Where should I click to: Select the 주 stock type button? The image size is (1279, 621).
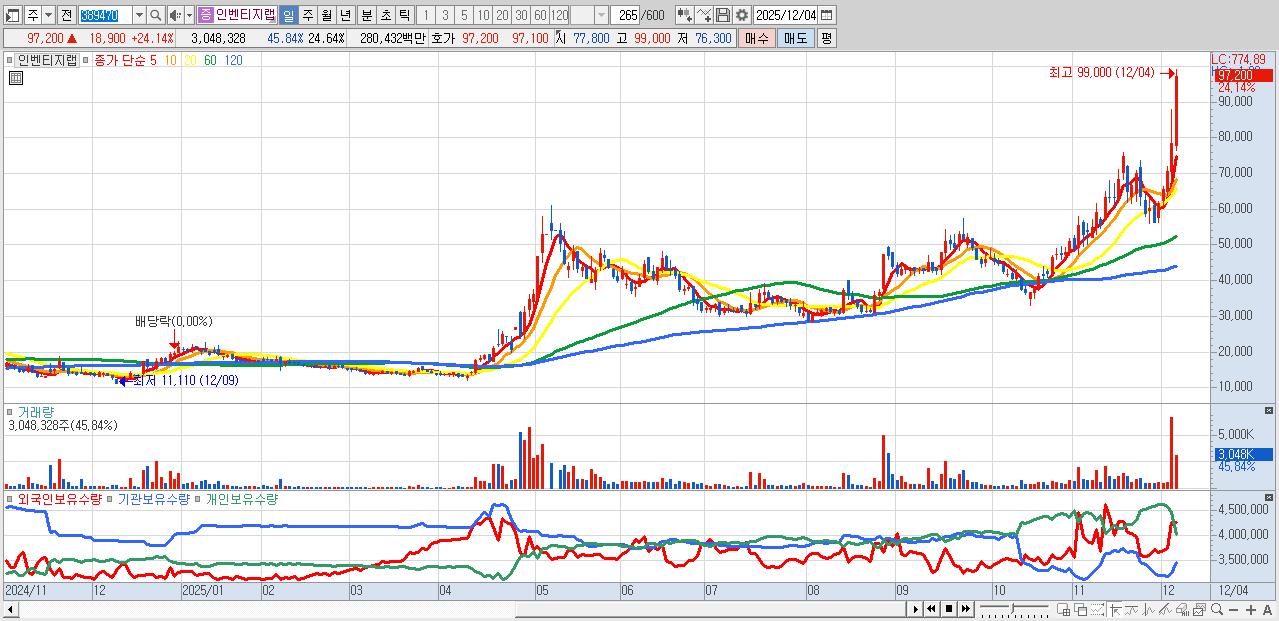(x=33, y=15)
